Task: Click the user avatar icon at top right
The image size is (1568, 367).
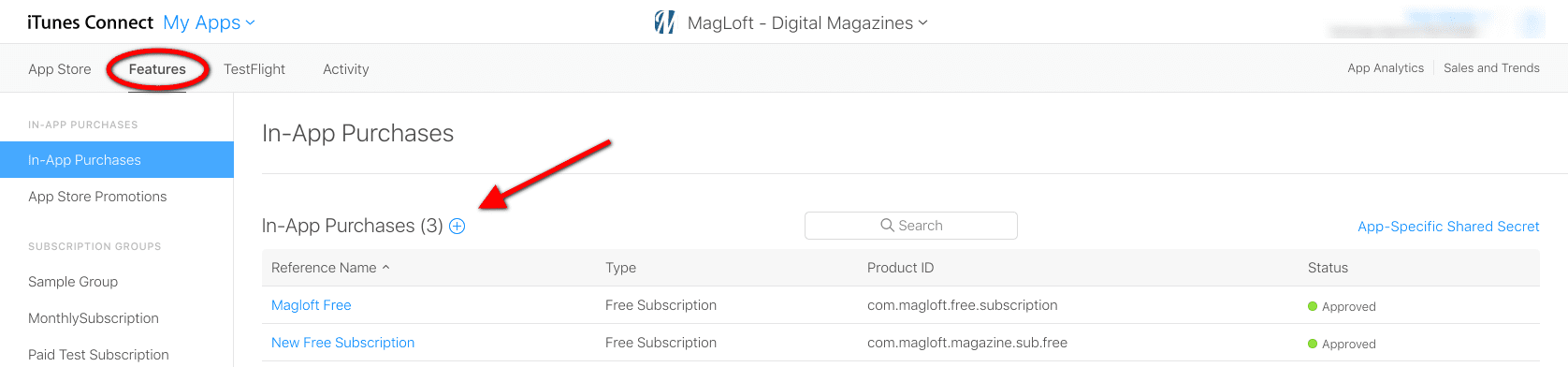Action: click(1532, 22)
